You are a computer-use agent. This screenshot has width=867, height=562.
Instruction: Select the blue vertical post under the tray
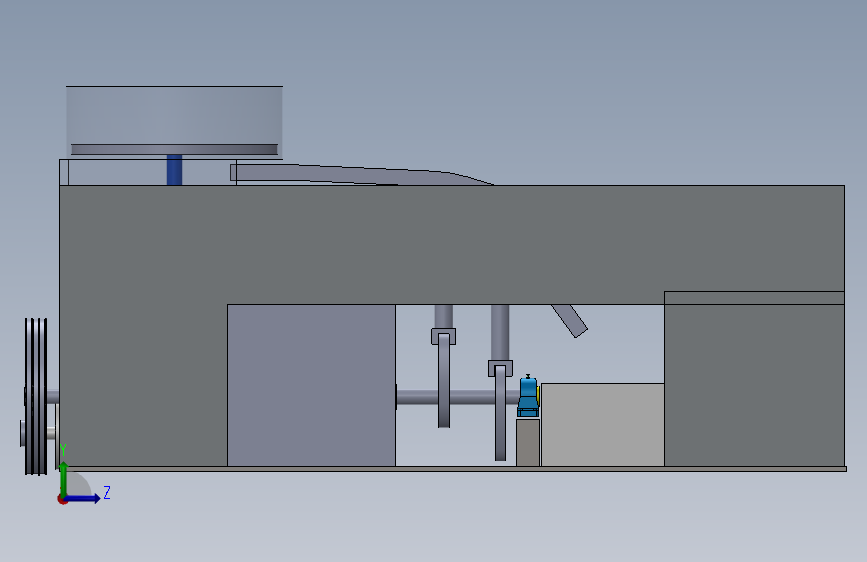(x=174, y=170)
